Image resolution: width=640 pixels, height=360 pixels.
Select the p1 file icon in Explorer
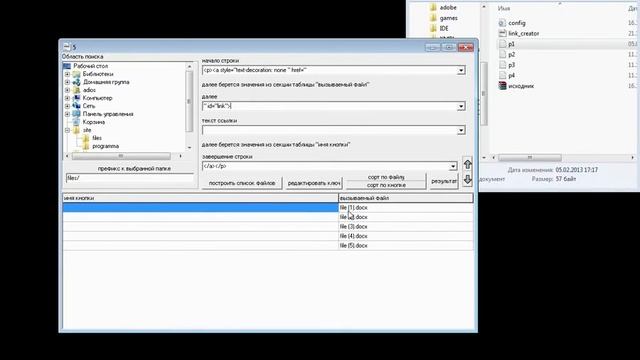point(502,44)
